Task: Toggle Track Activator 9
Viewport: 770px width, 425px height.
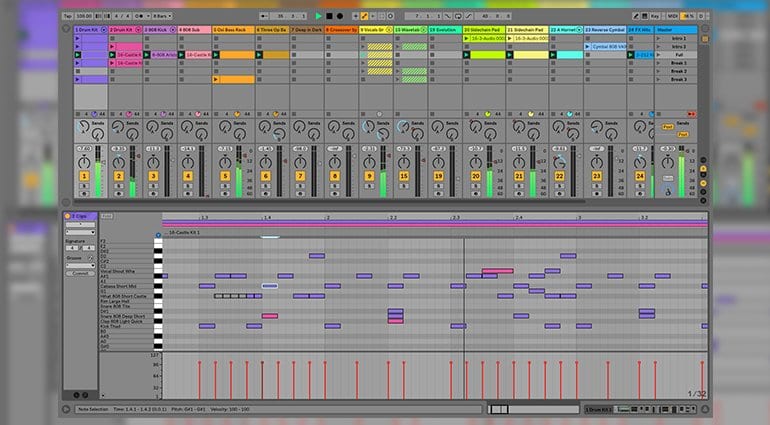Action: [369, 176]
